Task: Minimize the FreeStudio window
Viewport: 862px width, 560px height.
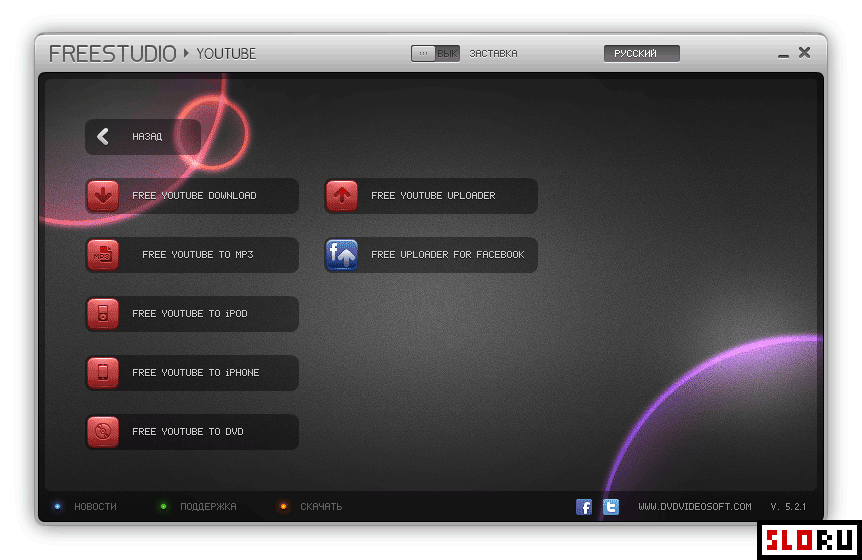Action: click(x=783, y=54)
